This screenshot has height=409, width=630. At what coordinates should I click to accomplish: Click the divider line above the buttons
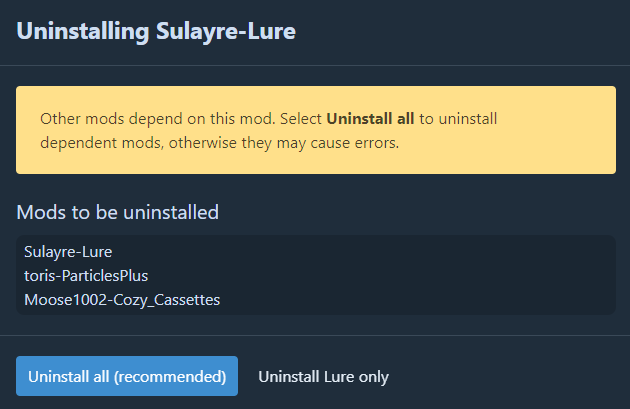click(x=315, y=335)
